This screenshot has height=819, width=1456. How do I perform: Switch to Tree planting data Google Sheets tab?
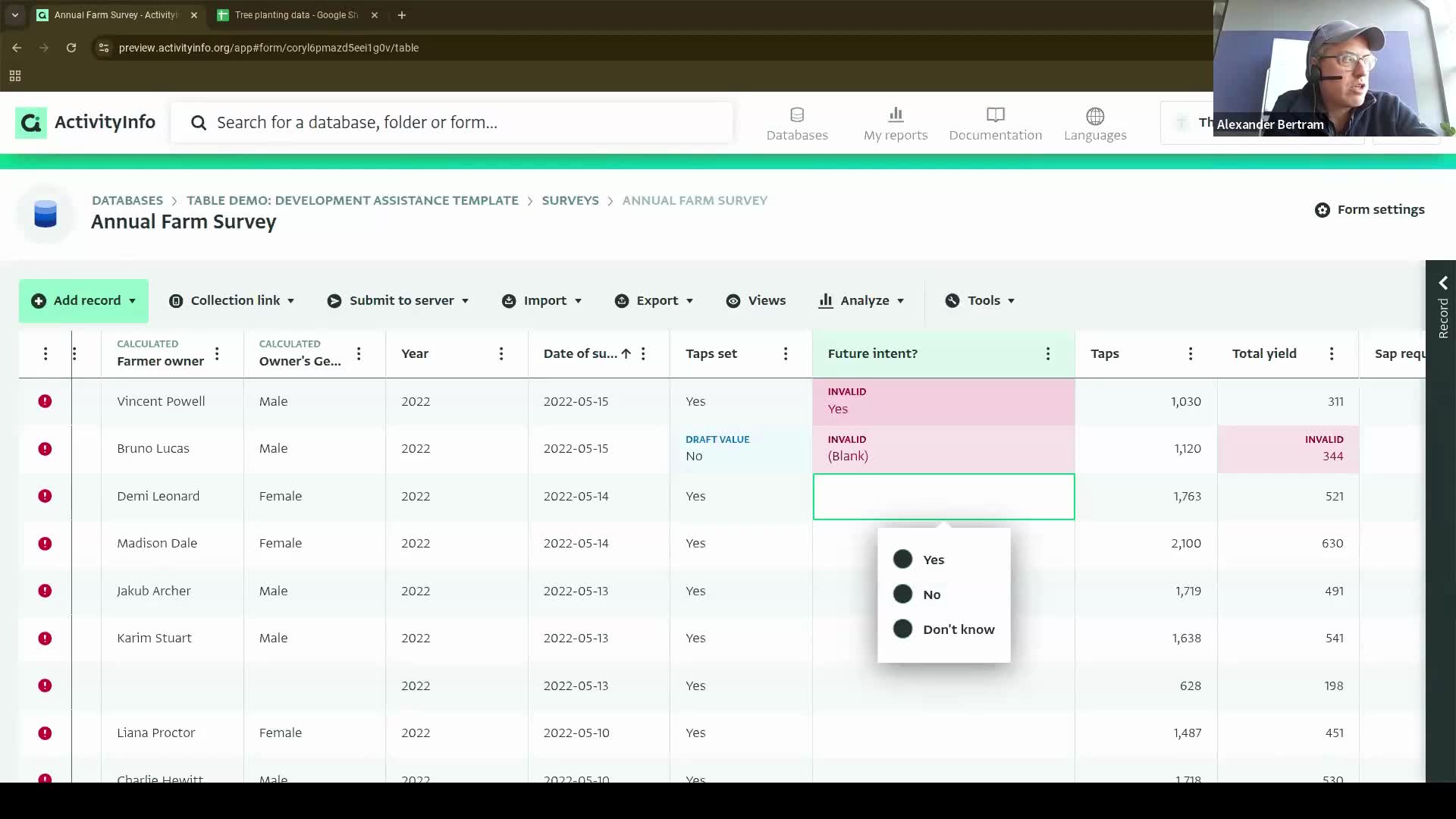[x=296, y=15]
